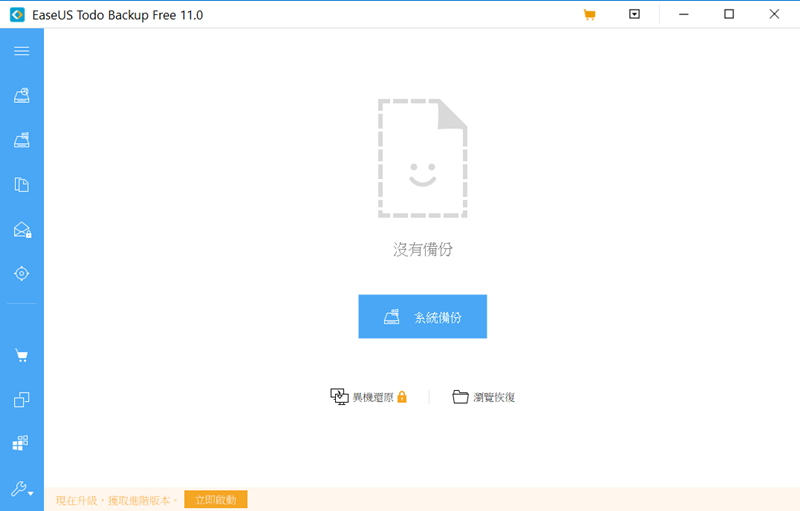Image resolution: width=800 pixels, height=511 pixels.
Task: Minimize the EaseUS window
Action: [684, 14]
